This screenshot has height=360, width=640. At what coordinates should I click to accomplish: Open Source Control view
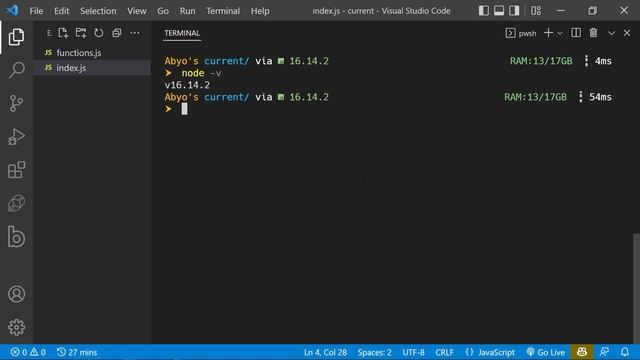pos(16,103)
